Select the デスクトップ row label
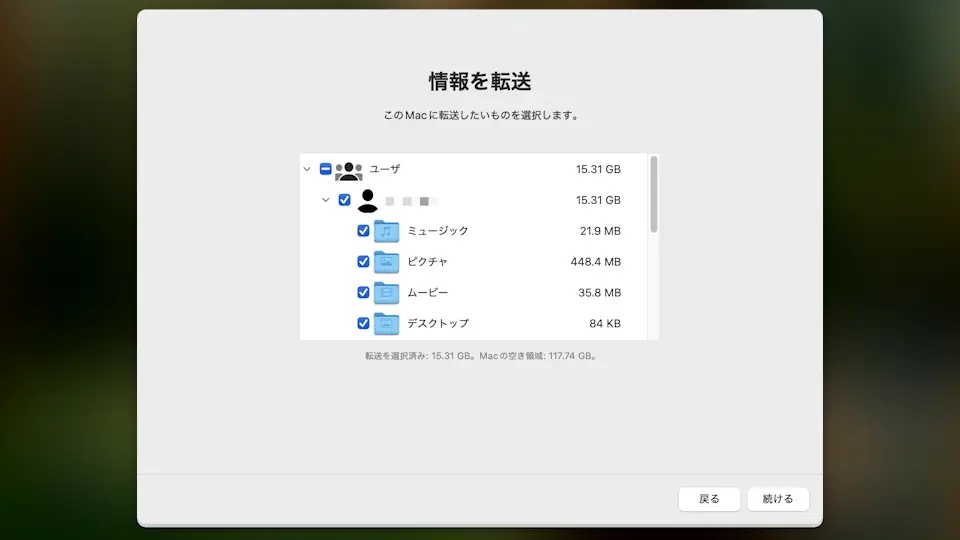Viewport: 960px width, 540px height. (x=437, y=323)
